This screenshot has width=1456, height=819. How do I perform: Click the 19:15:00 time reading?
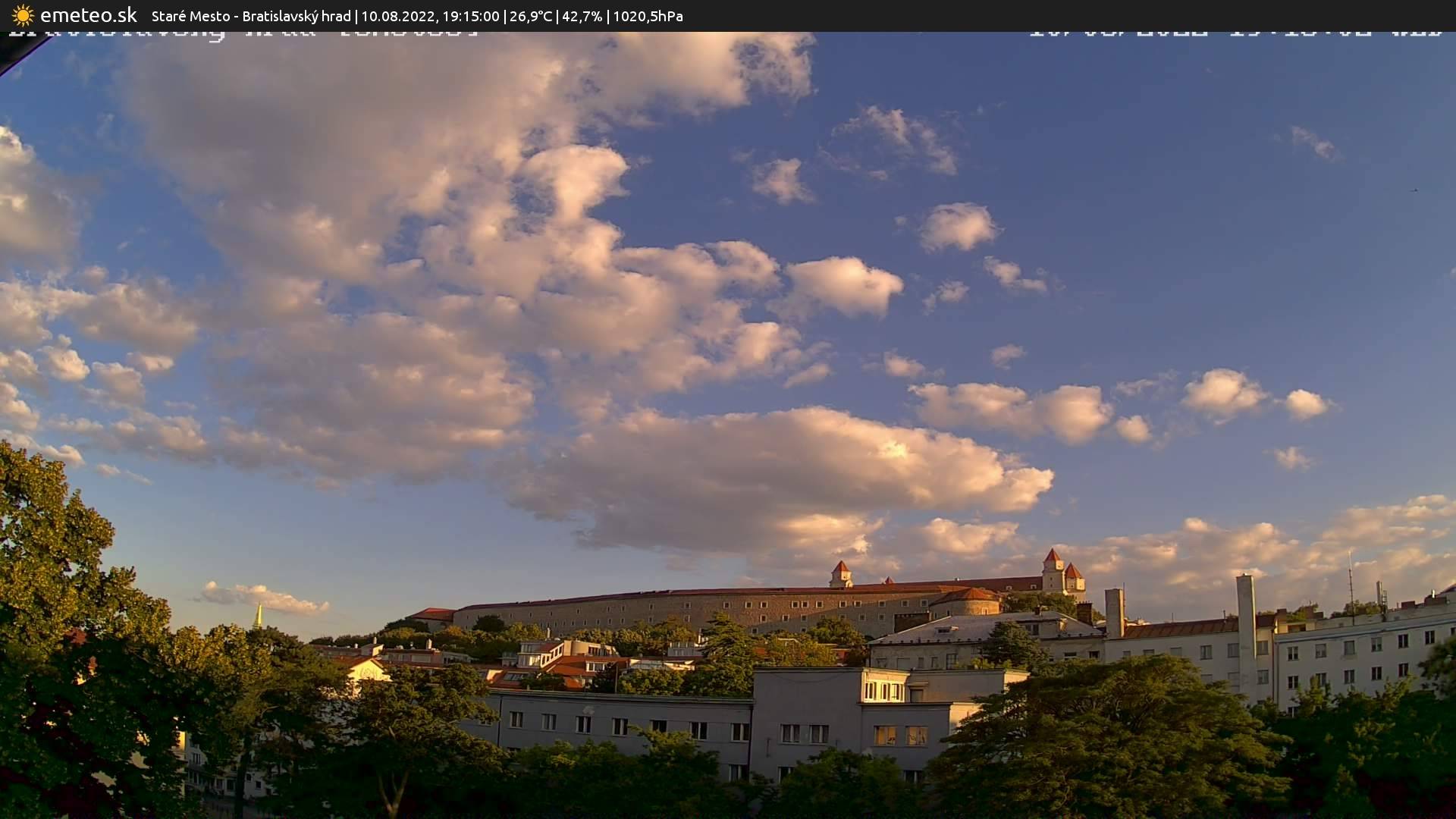470,16
